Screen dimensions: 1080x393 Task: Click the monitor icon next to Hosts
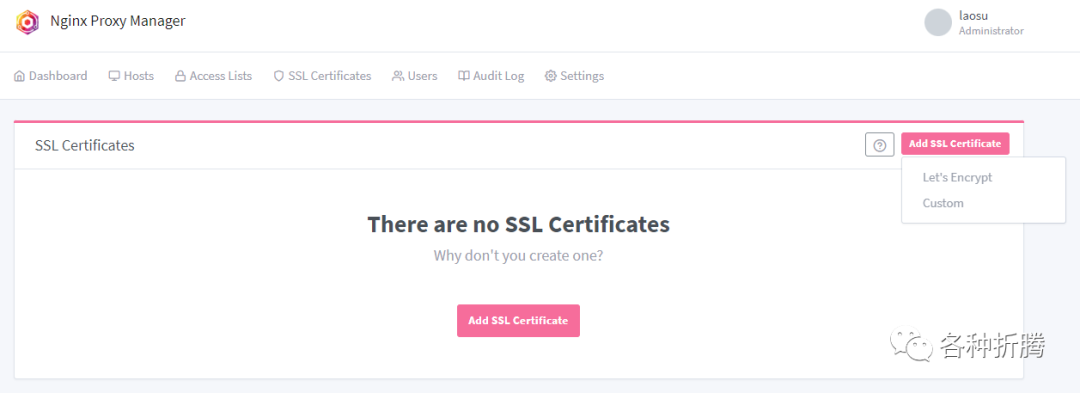pos(114,76)
